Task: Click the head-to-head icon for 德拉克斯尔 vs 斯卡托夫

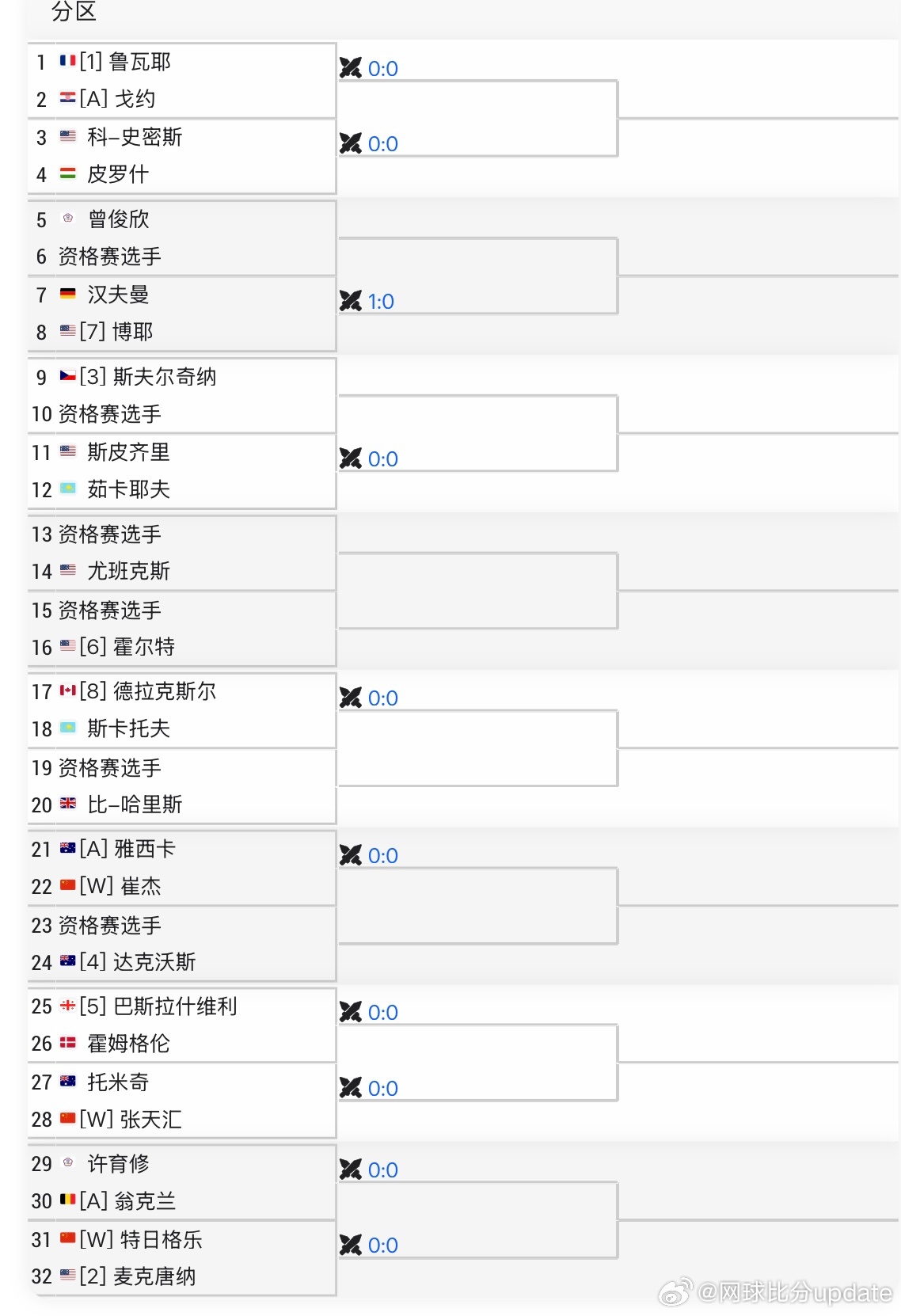Action: [x=351, y=698]
